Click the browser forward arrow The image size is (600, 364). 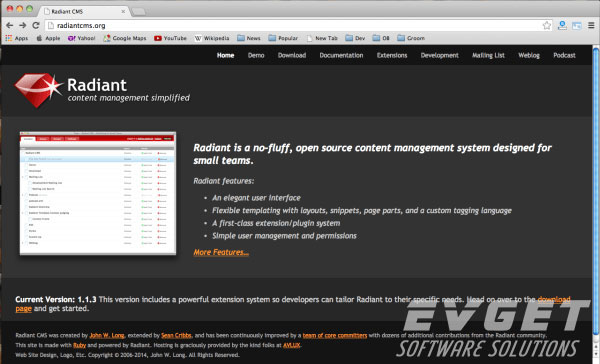pyautogui.click(x=23, y=25)
